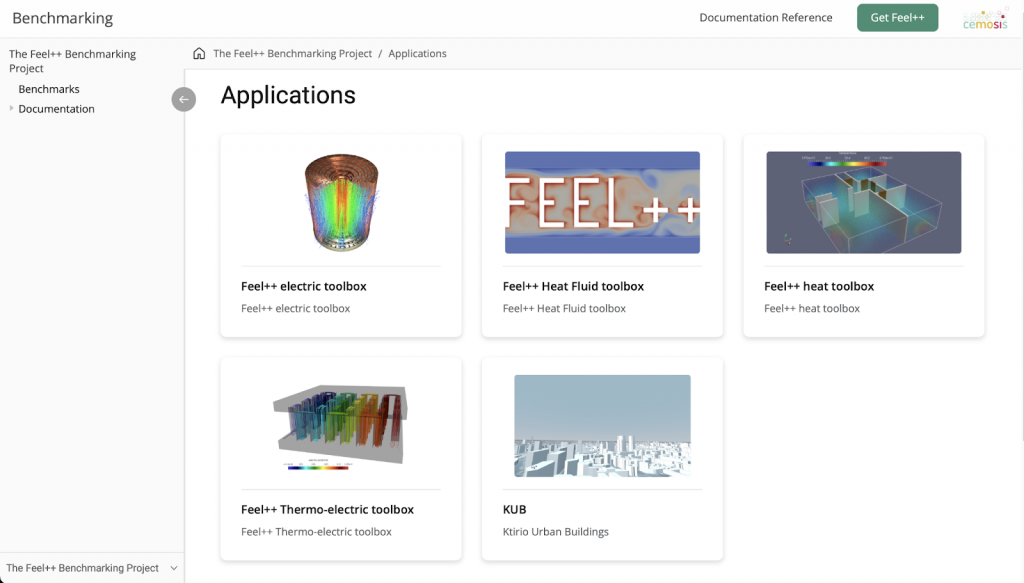This screenshot has height=583, width=1024.
Task: Click the Feel++ Thermo-electric toolbox card title
Action: 327,509
